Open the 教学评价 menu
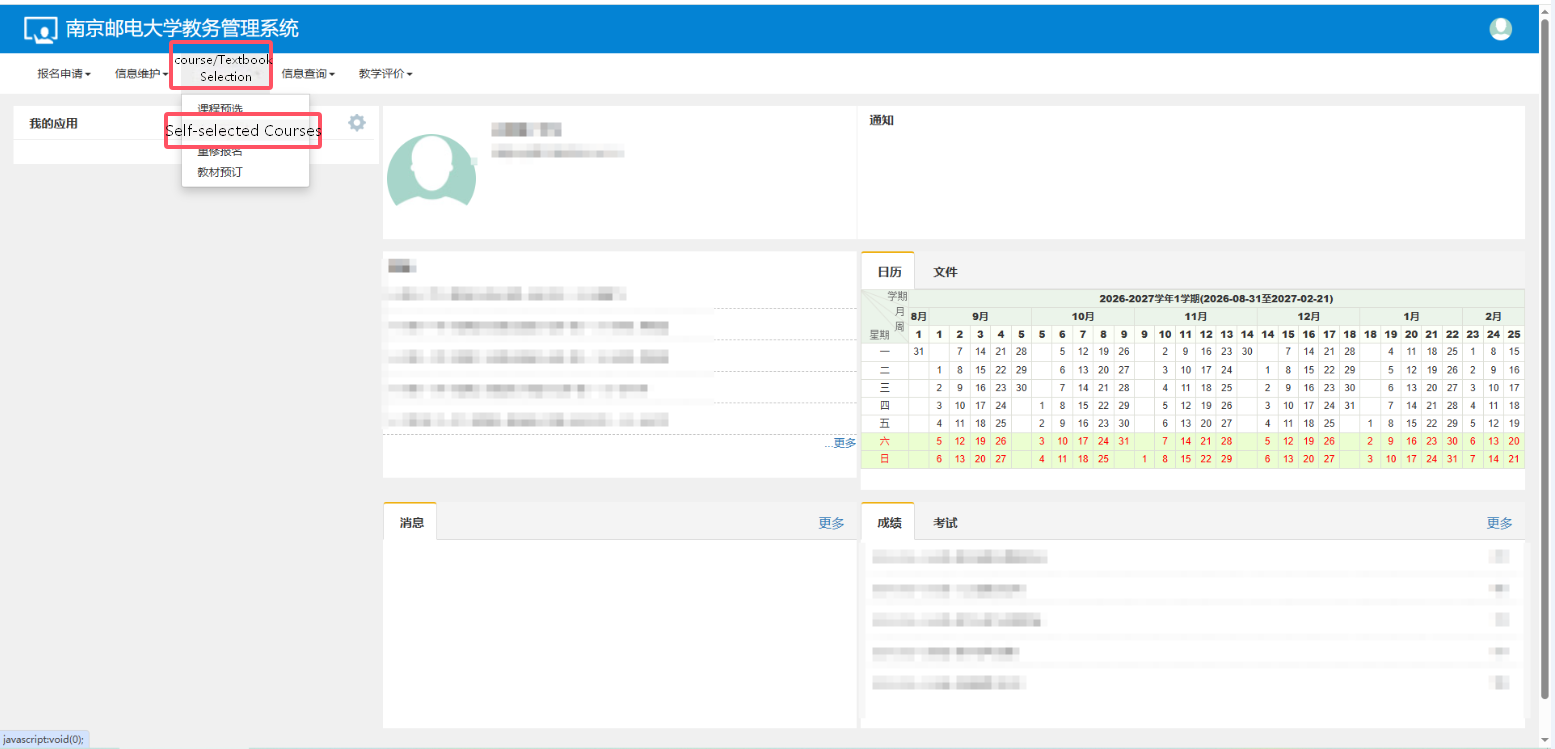The image size is (1555, 749). (x=386, y=73)
